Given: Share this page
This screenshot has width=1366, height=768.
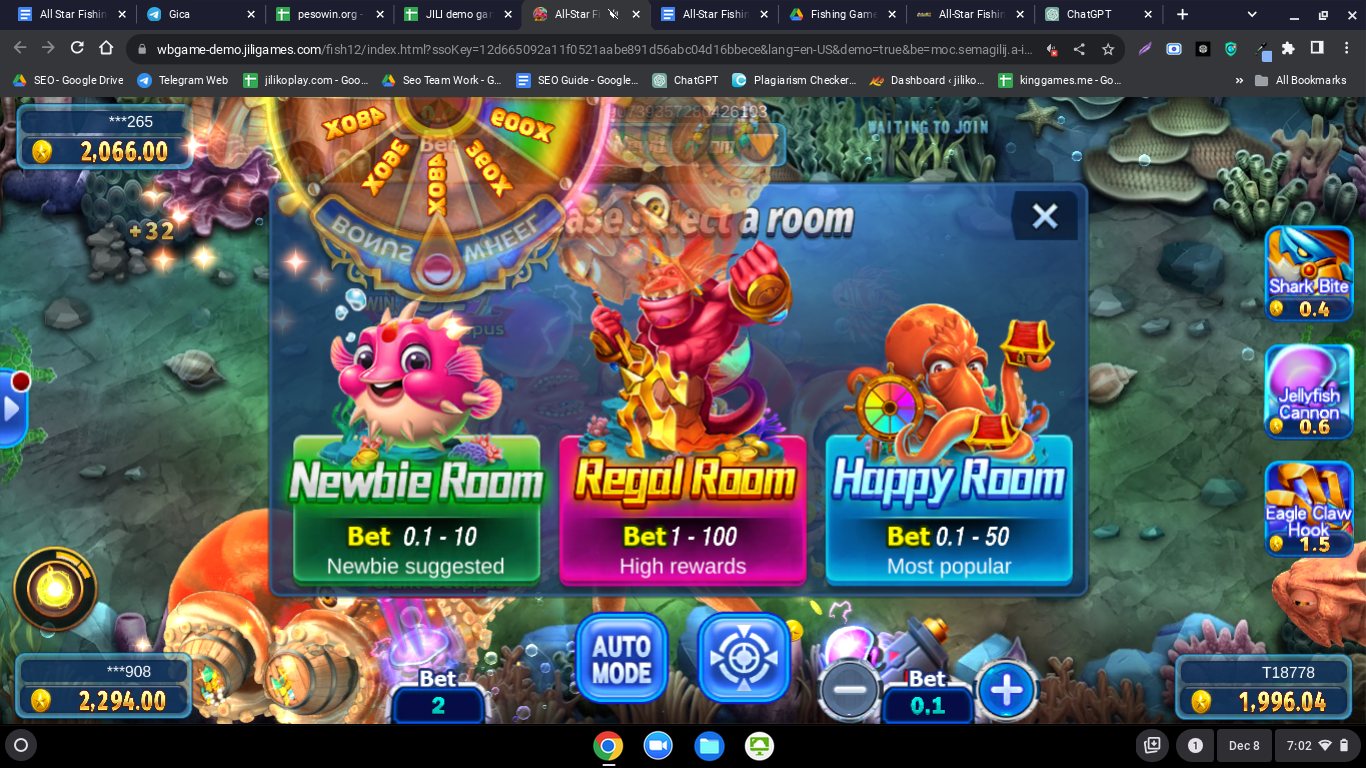Looking at the screenshot, I should (1079, 49).
